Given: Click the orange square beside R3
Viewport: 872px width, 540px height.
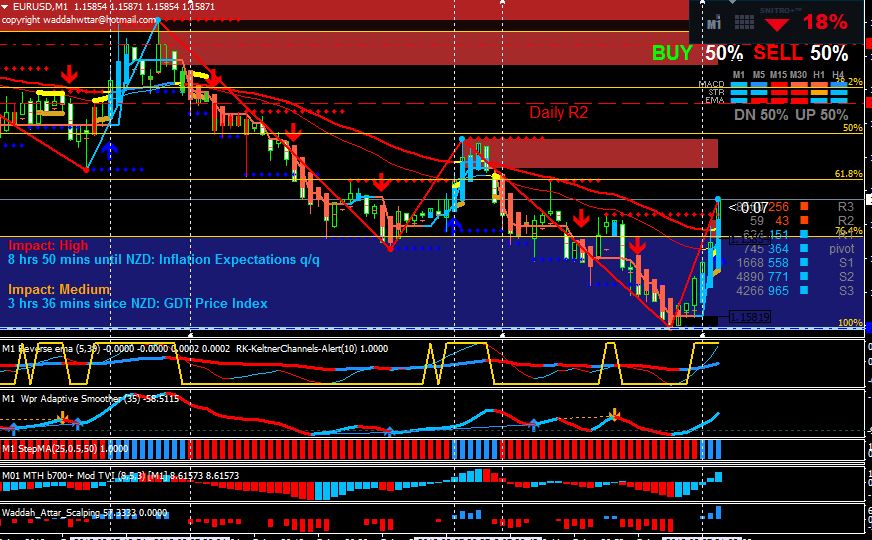Looking at the screenshot, I should pos(804,206).
